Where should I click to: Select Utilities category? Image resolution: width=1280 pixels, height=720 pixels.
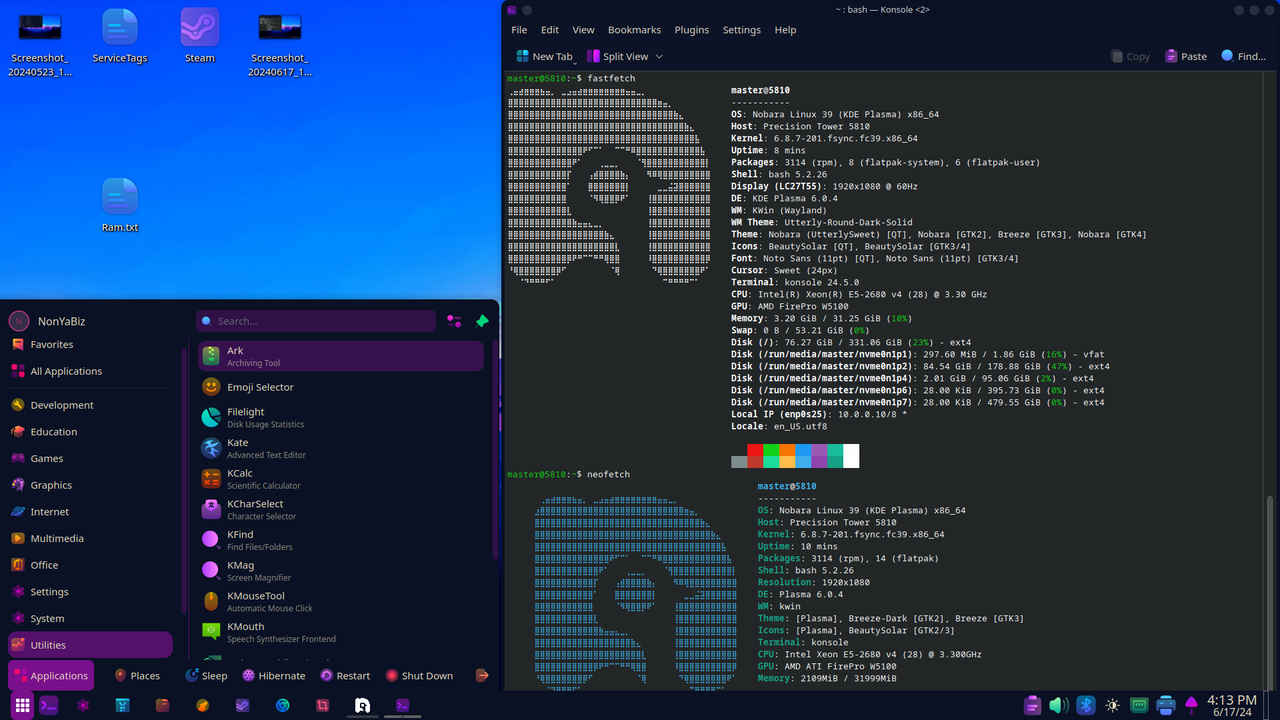point(90,645)
